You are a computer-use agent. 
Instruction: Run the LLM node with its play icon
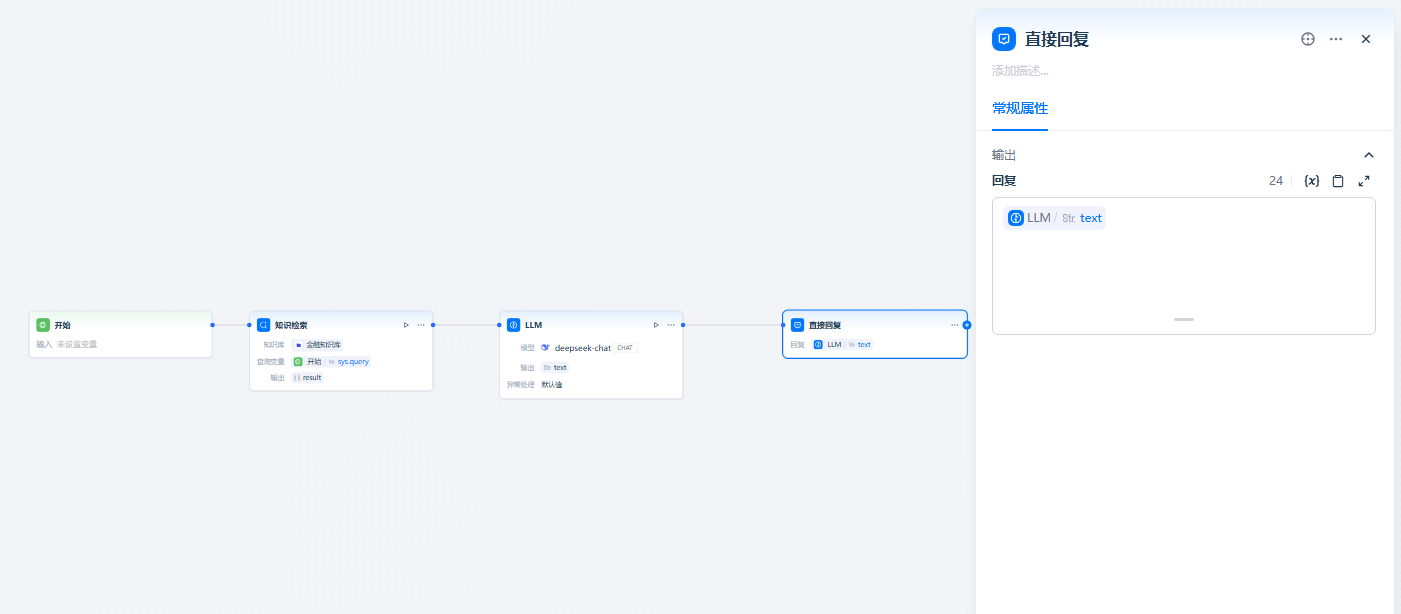pyautogui.click(x=656, y=325)
